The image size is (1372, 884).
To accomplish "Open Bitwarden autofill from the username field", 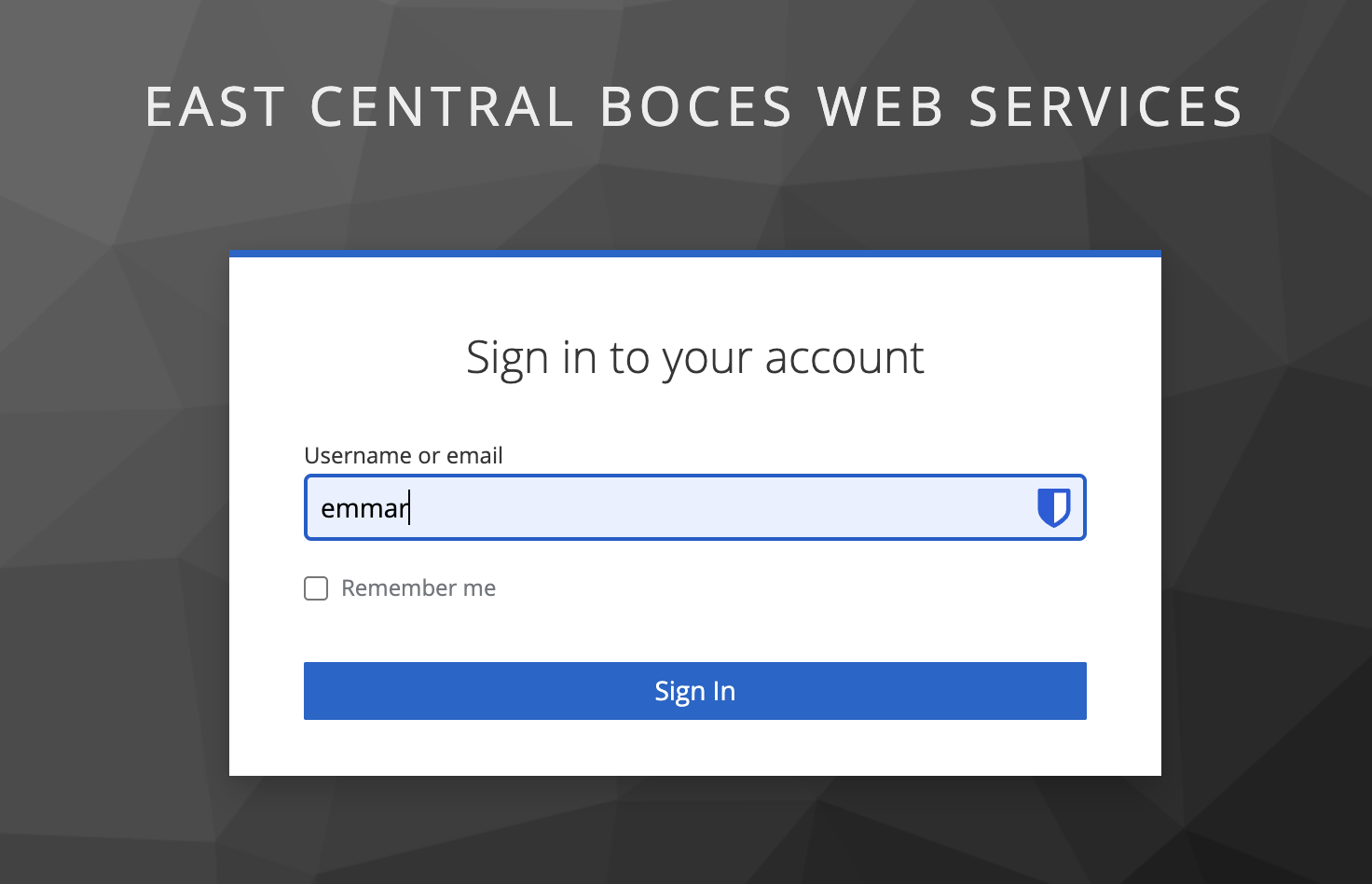I will click(x=1053, y=507).
